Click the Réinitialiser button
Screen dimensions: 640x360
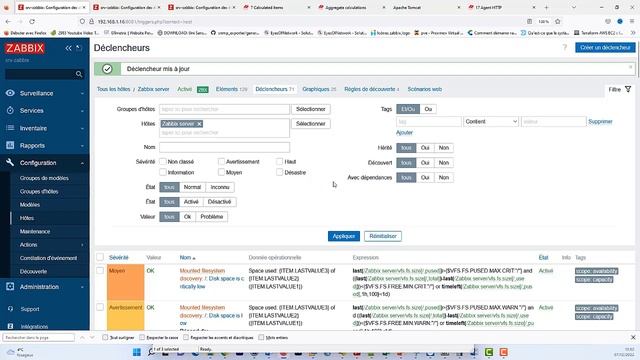[x=383, y=236]
